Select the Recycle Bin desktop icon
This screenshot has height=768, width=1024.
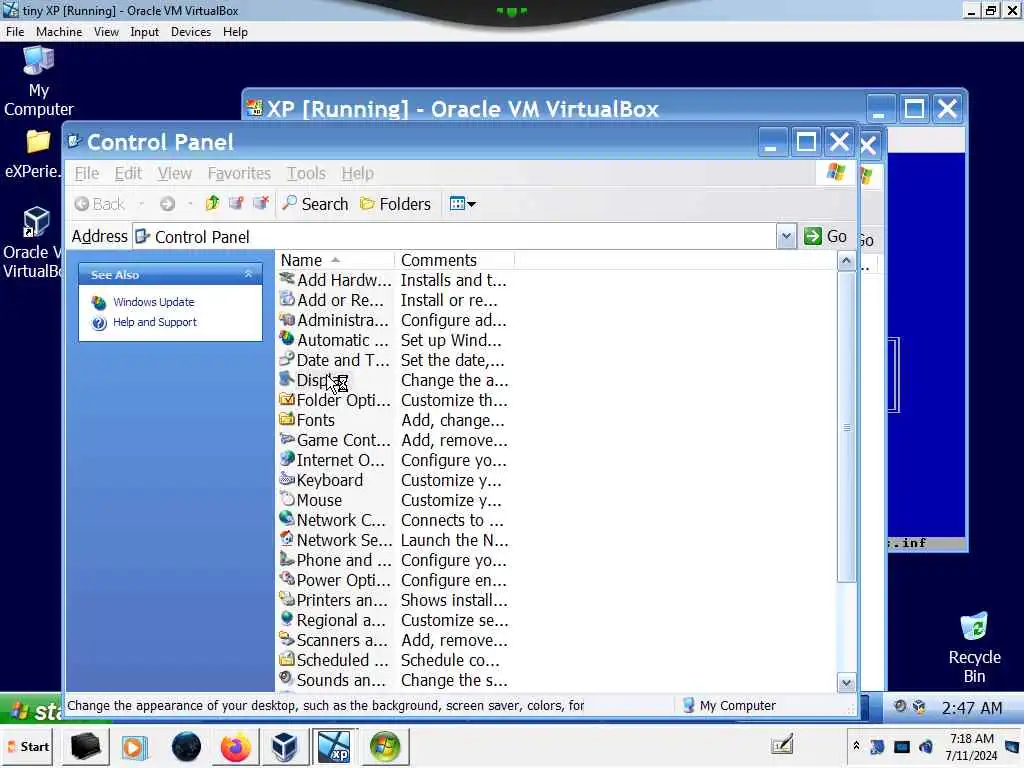click(974, 648)
